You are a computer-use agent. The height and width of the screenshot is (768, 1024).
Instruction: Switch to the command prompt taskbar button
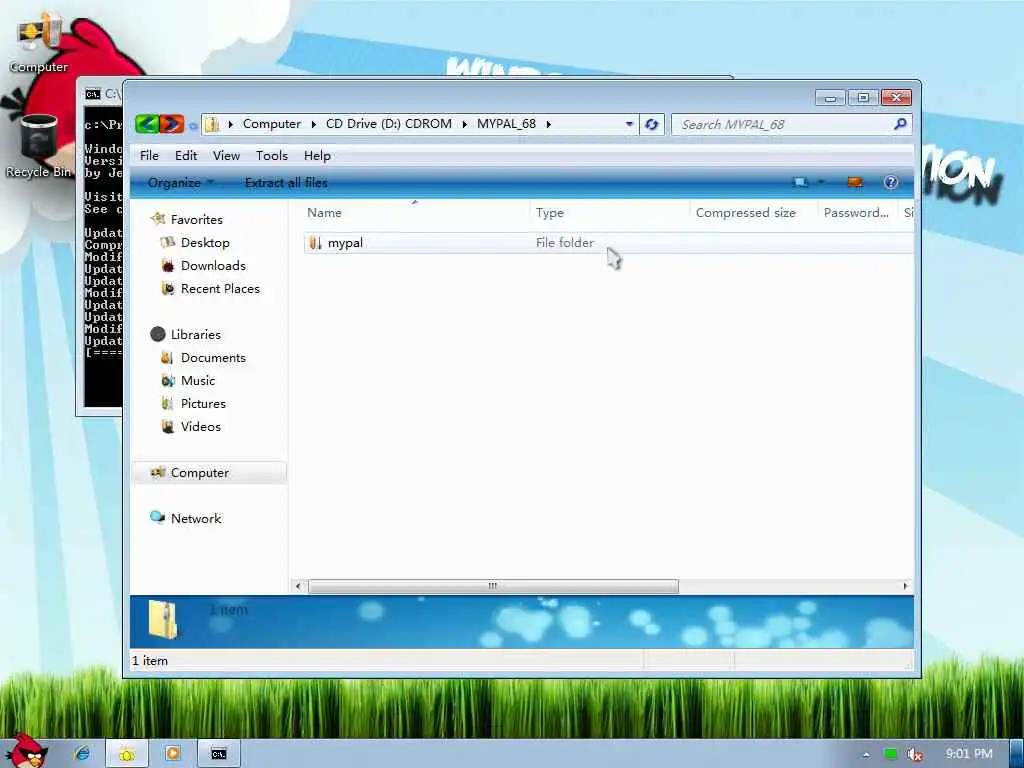pos(219,754)
